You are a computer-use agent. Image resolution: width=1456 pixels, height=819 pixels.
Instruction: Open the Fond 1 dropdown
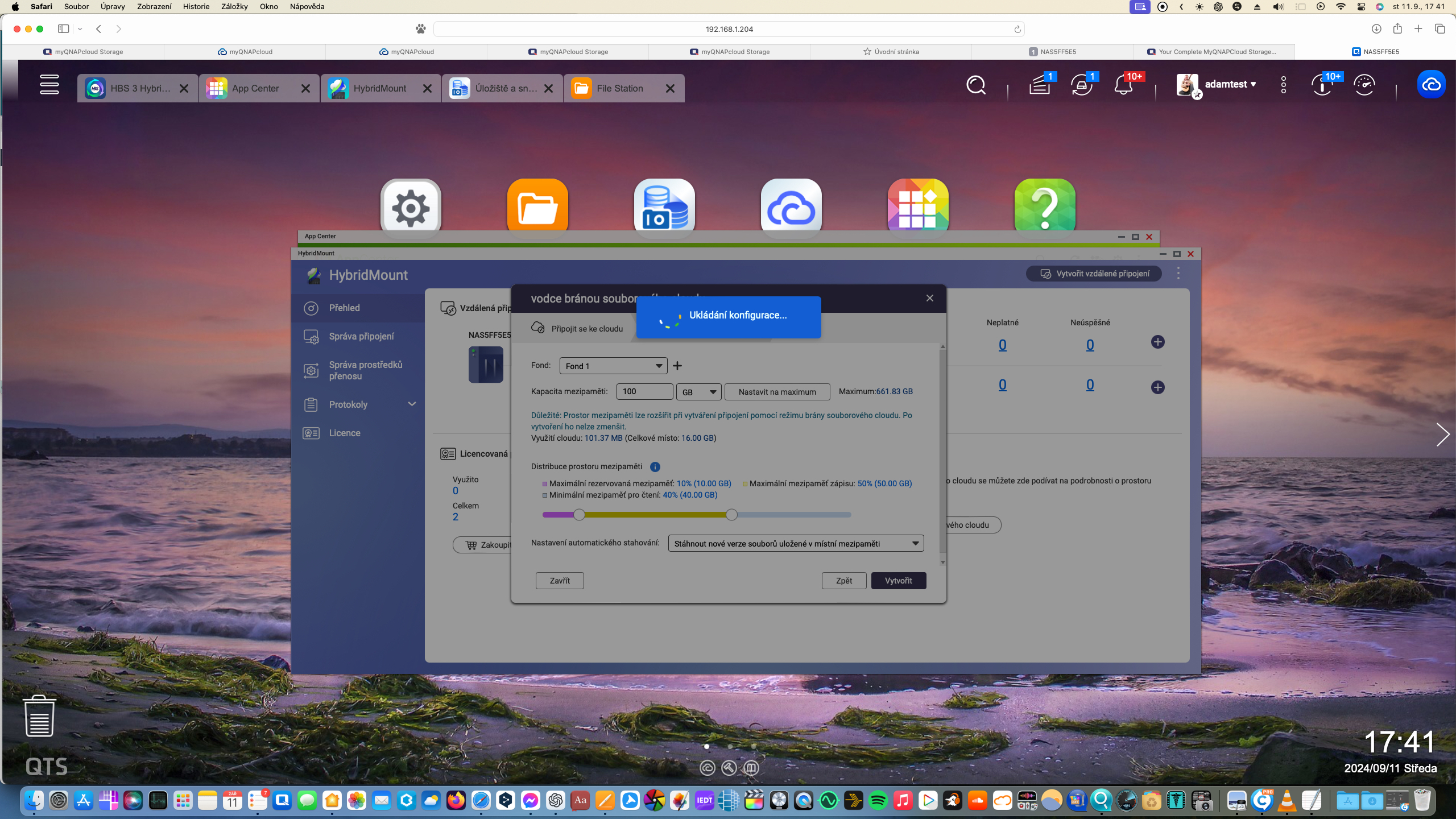pyautogui.click(x=613, y=366)
